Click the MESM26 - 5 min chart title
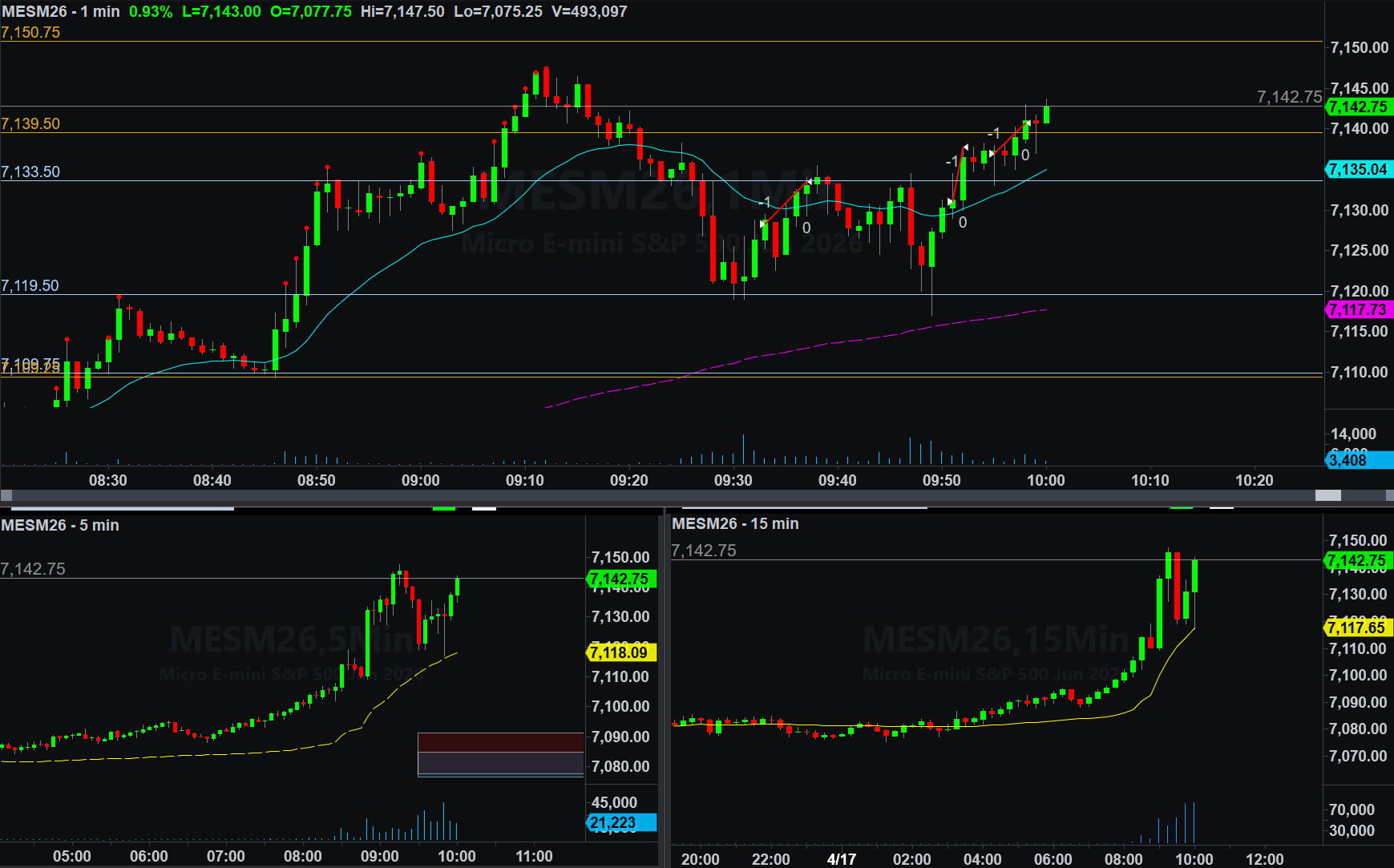The image size is (1394, 868). tap(60, 525)
